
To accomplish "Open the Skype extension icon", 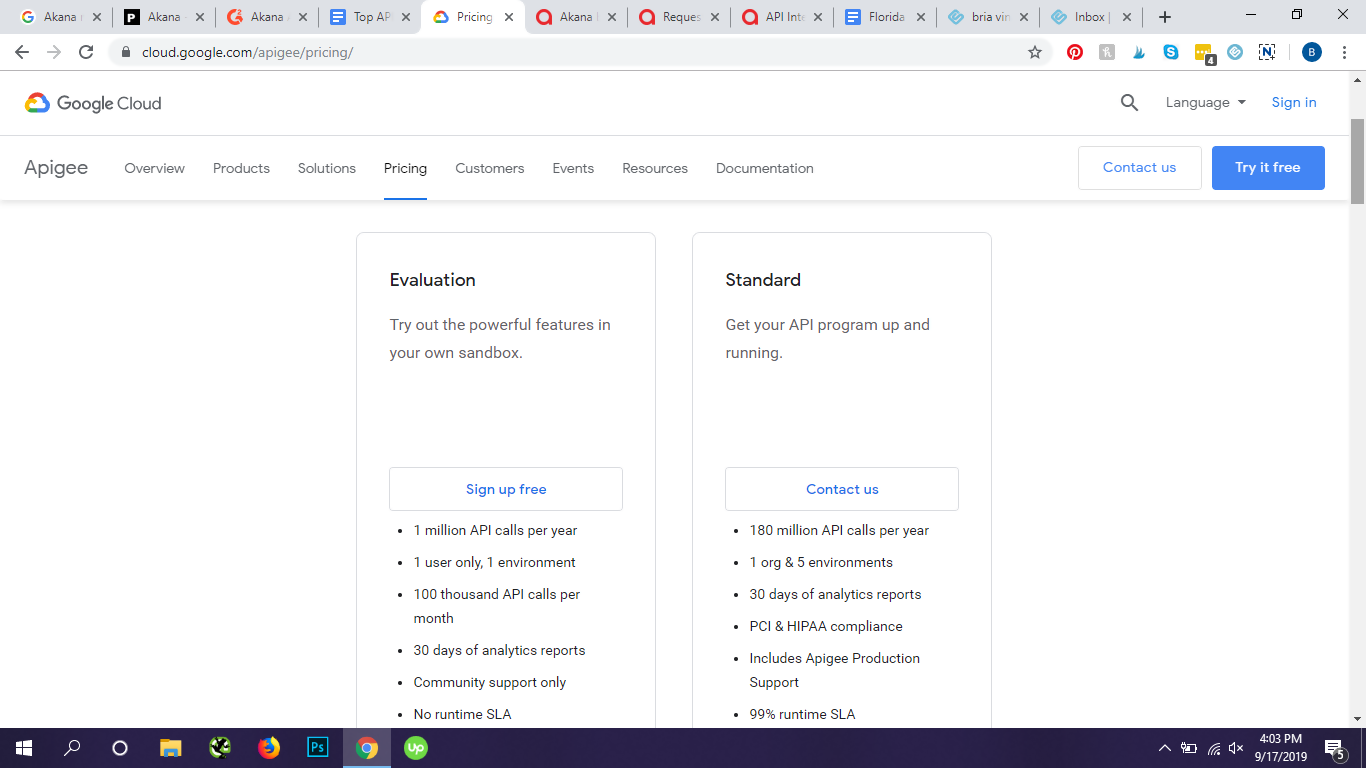I will click(1171, 52).
